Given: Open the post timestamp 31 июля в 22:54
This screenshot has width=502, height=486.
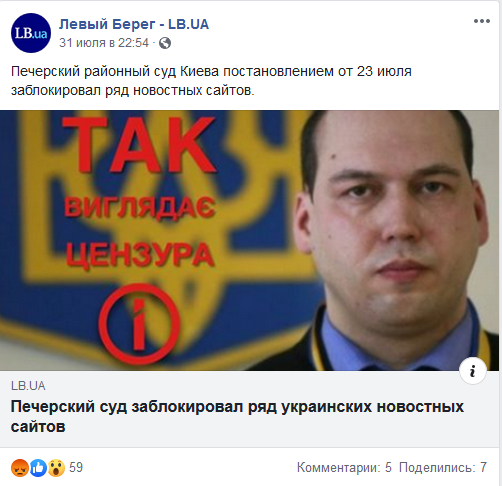Looking at the screenshot, I should pos(104,43).
